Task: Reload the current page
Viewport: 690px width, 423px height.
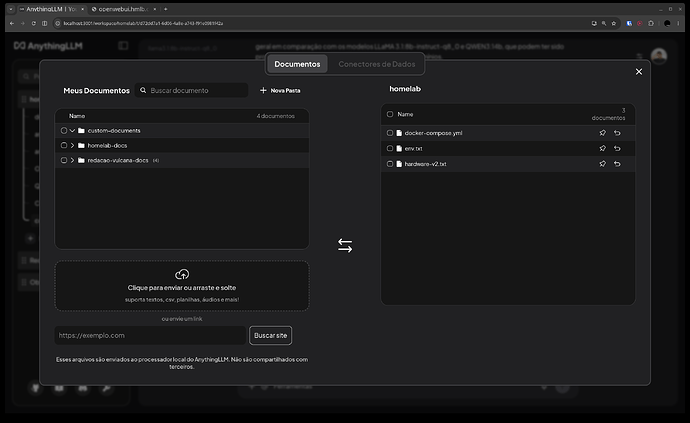Action: (33, 23)
